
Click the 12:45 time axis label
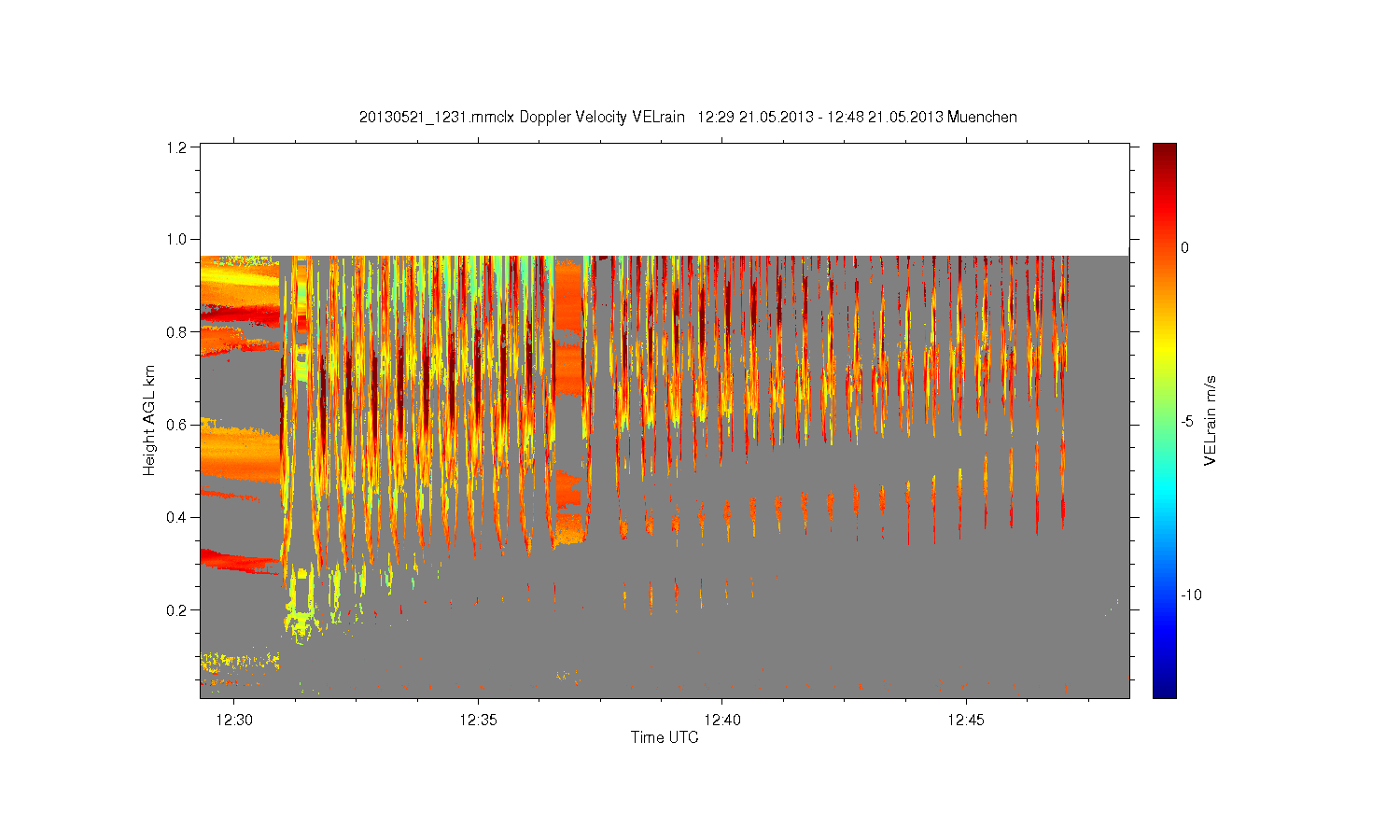point(966,720)
